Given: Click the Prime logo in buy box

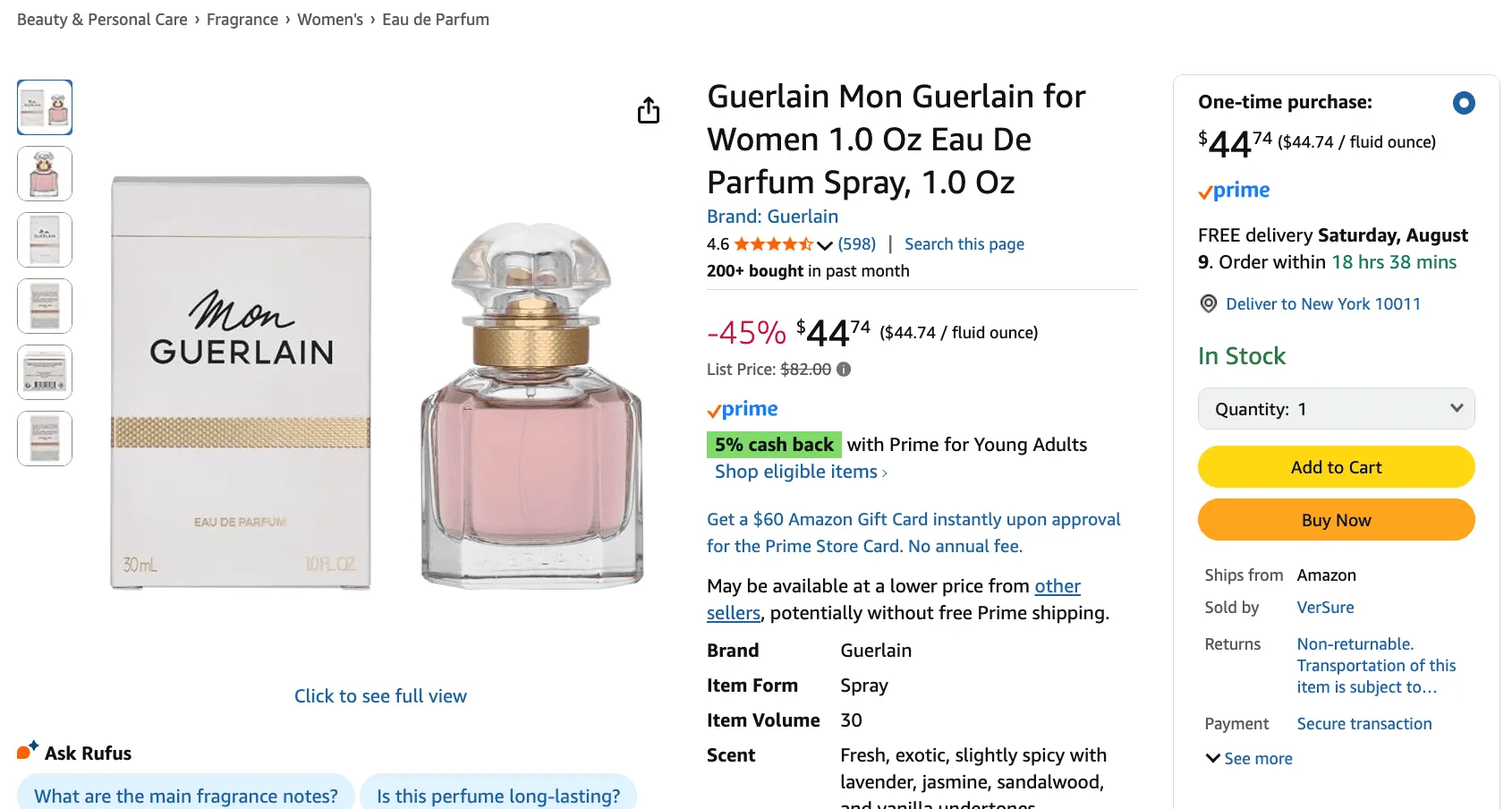Looking at the screenshot, I should click(1234, 191).
